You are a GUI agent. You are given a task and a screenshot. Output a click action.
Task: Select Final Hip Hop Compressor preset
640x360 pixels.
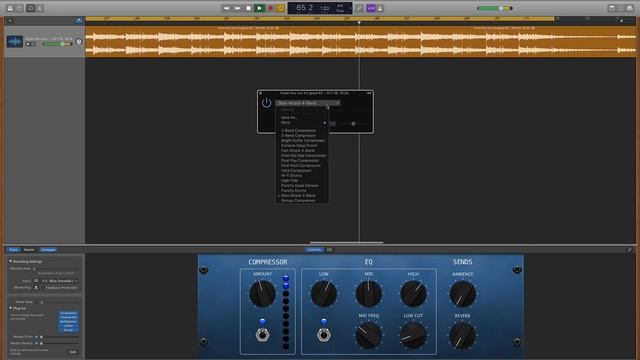click(x=302, y=156)
